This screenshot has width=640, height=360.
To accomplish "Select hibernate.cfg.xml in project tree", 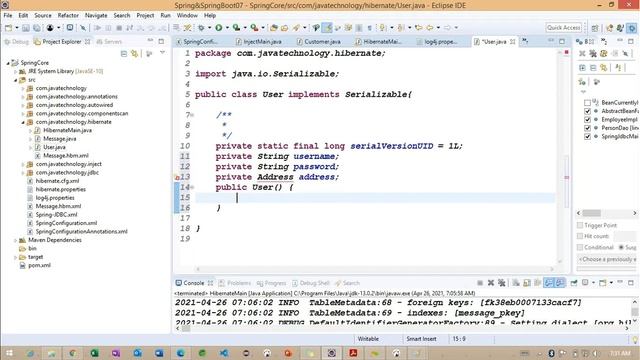I will 57,181.
